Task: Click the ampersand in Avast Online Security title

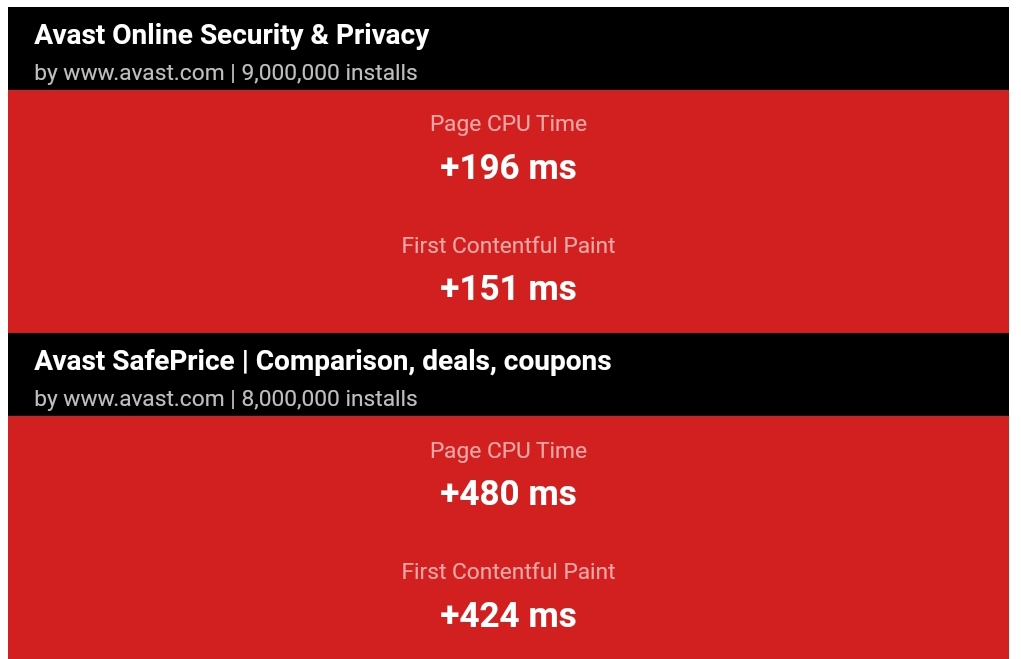Action: click(319, 35)
